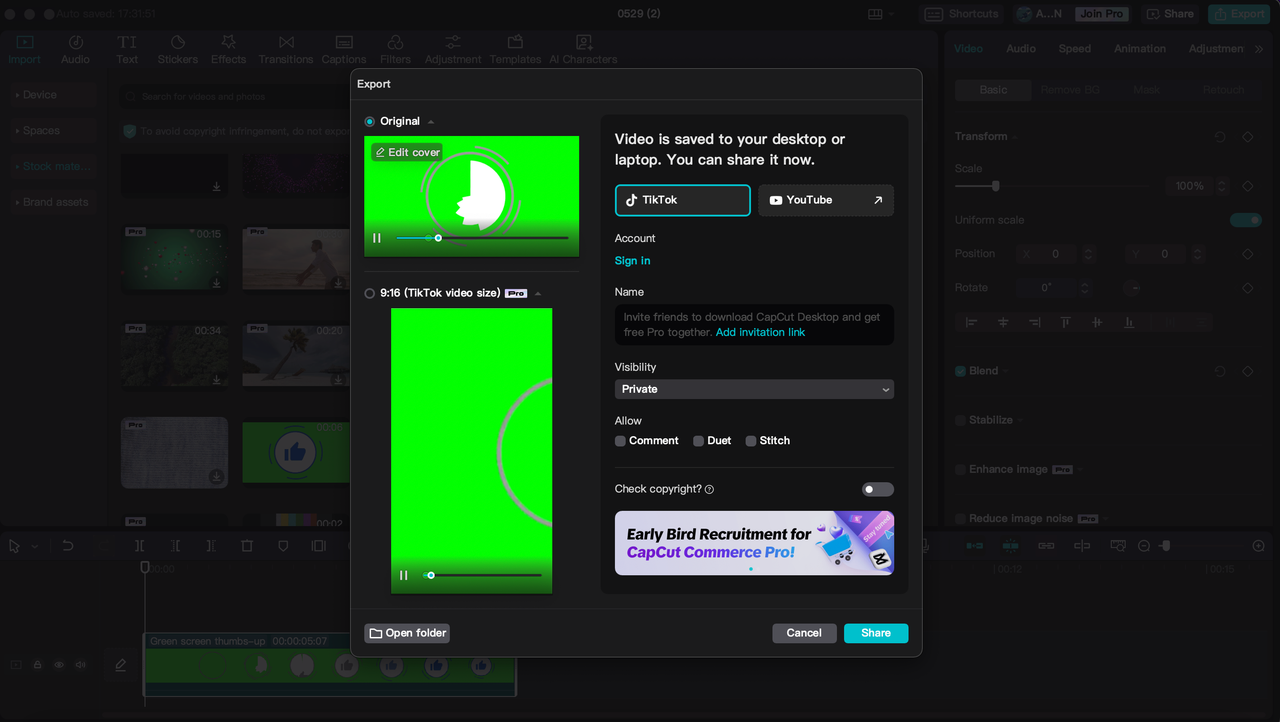1280x722 pixels.
Task: Open the Animation tab in the inspector
Action: coord(1140,49)
